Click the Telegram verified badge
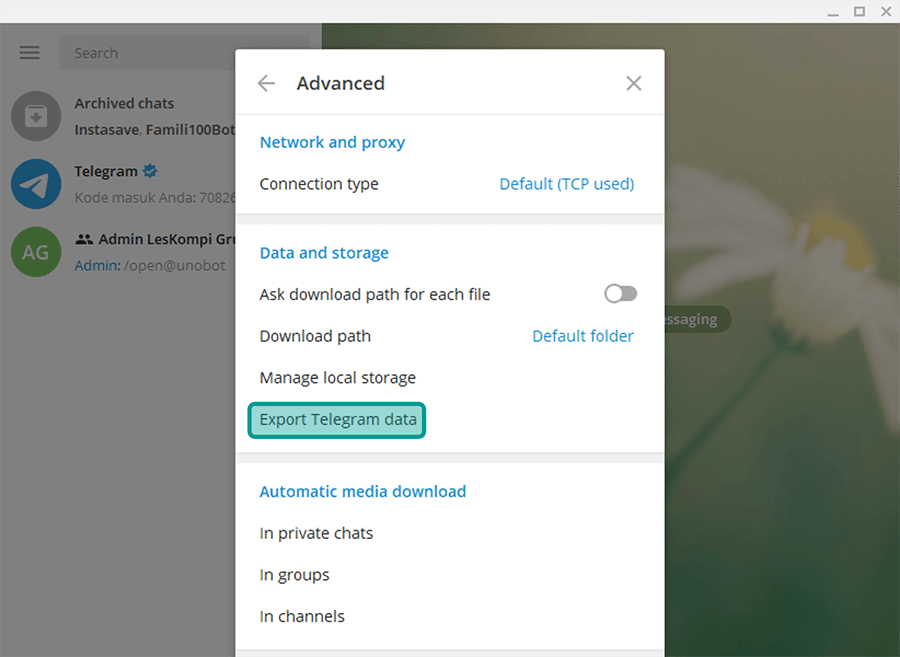 150,170
